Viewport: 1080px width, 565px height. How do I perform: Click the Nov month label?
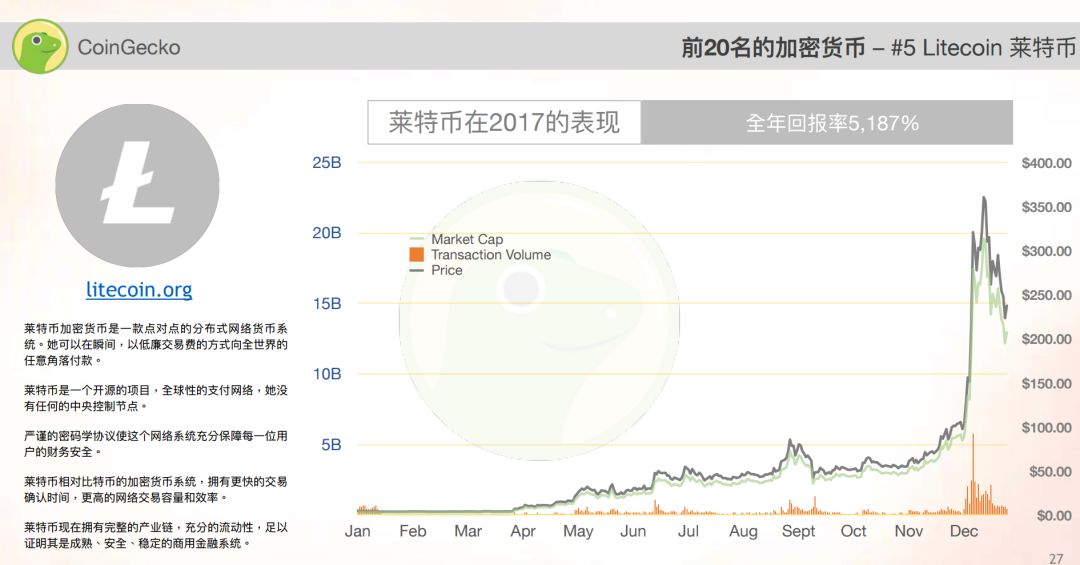pyautogui.click(x=908, y=531)
